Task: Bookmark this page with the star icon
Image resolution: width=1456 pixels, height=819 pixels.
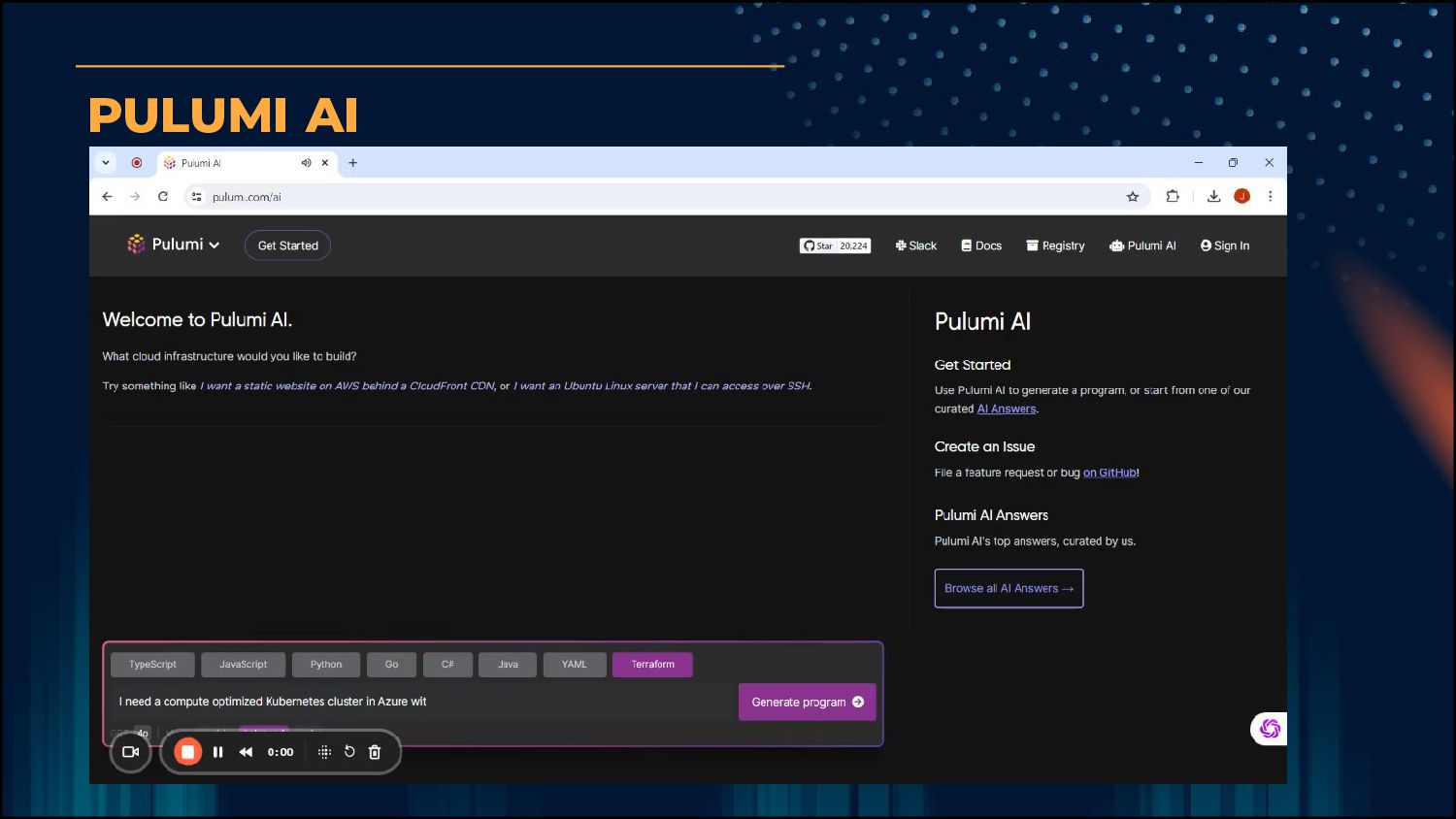Action: [x=1133, y=197]
